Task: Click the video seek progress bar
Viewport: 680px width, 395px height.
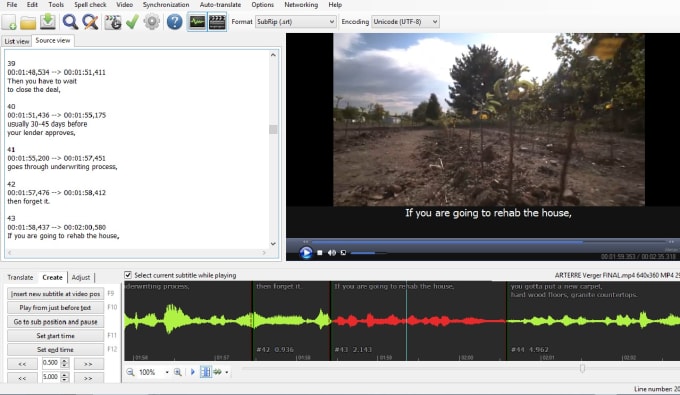Action: [489, 242]
